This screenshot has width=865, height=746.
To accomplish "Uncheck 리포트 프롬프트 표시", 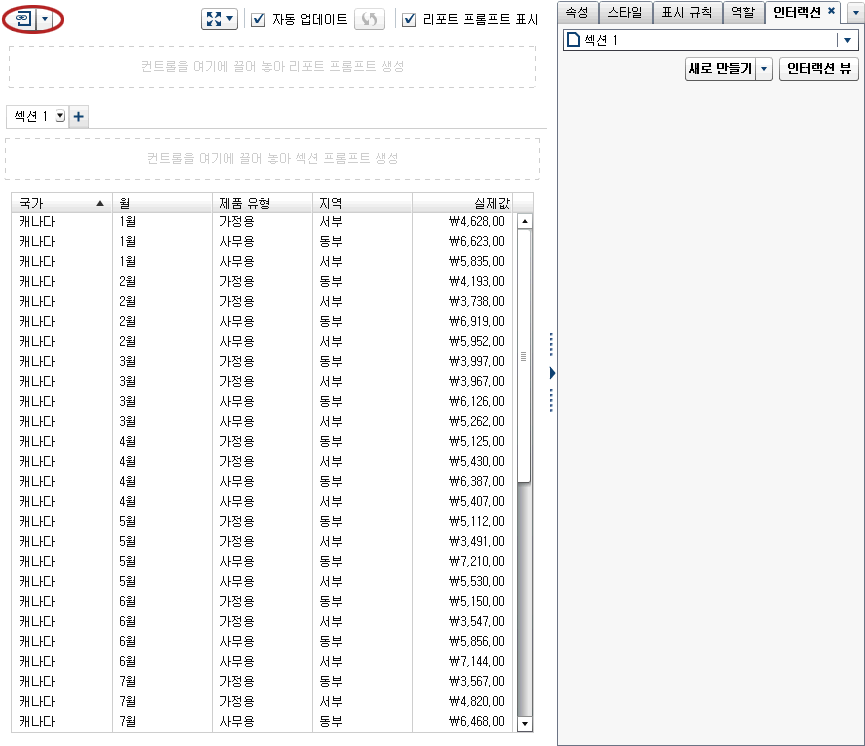I will pos(411,19).
